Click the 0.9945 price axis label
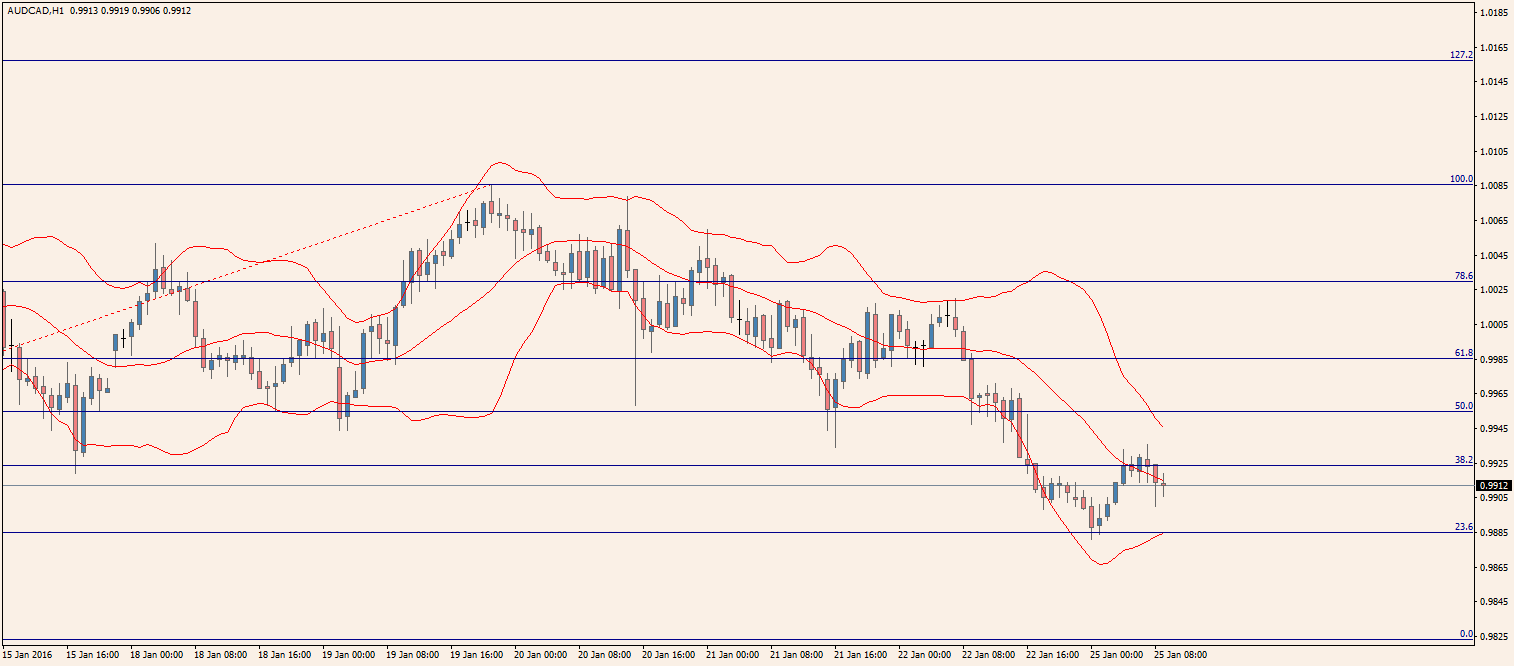 [x=1494, y=429]
